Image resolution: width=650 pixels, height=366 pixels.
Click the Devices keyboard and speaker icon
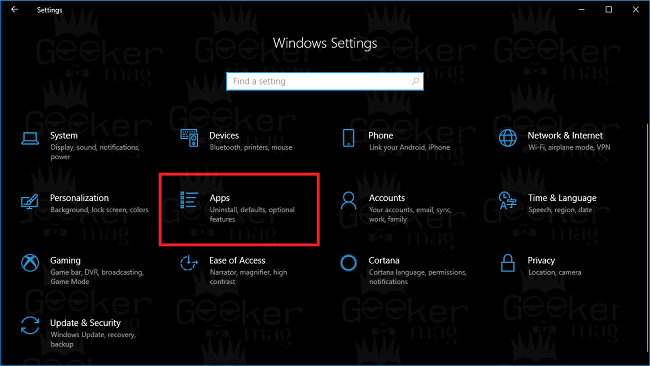[x=189, y=138]
